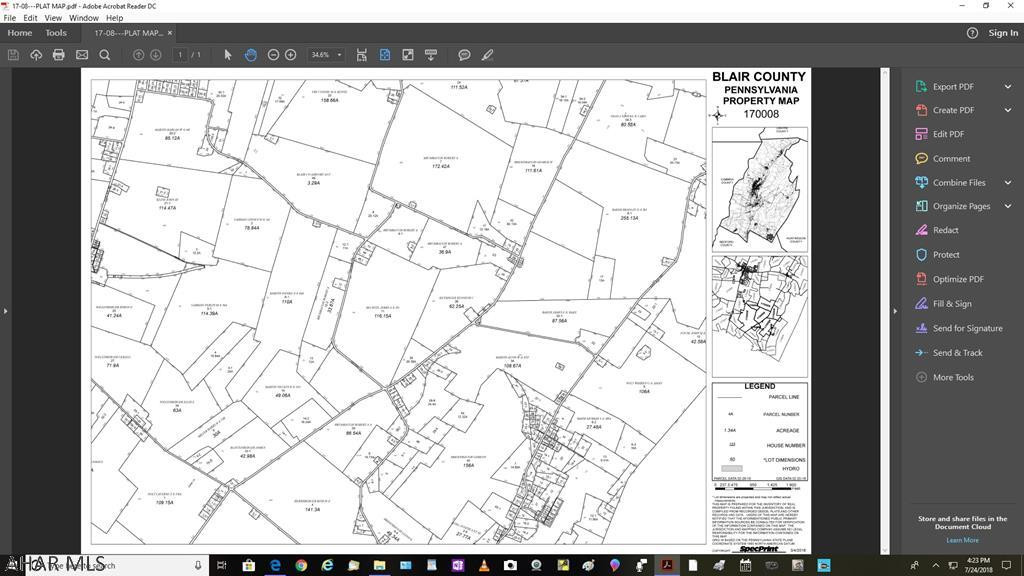Open the View menu
The width and height of the screenshot is (1024, 576).
(53, 18)
